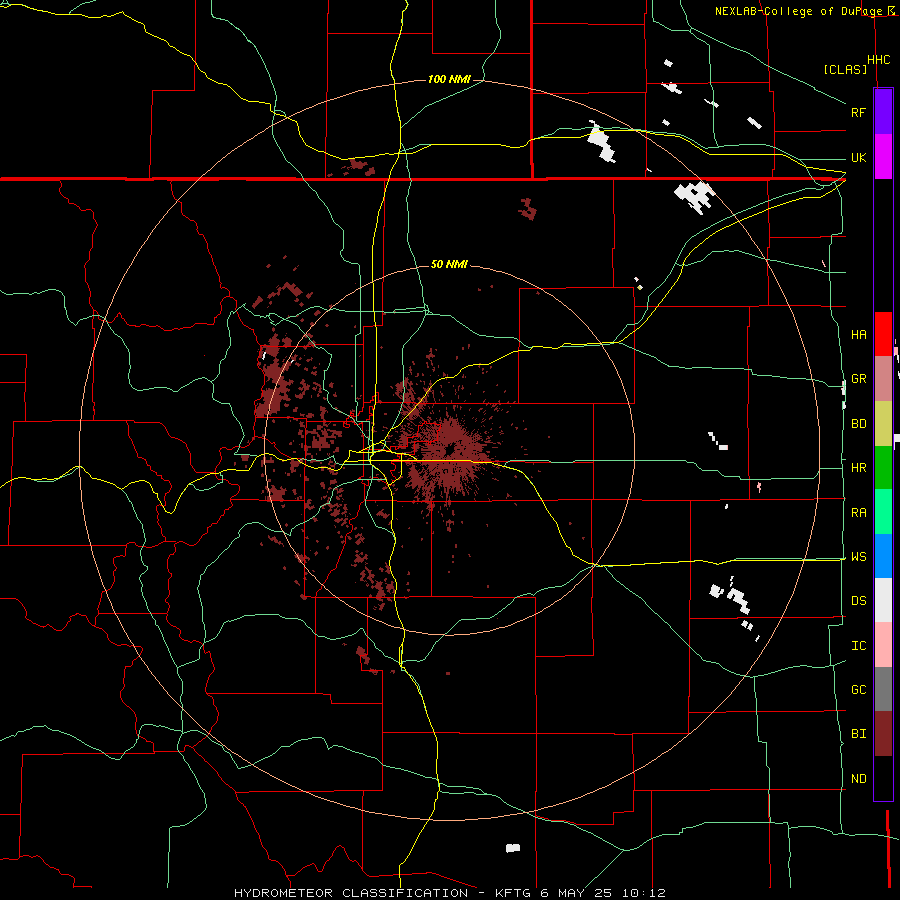Click the BI legend label

tap(858, 734)
